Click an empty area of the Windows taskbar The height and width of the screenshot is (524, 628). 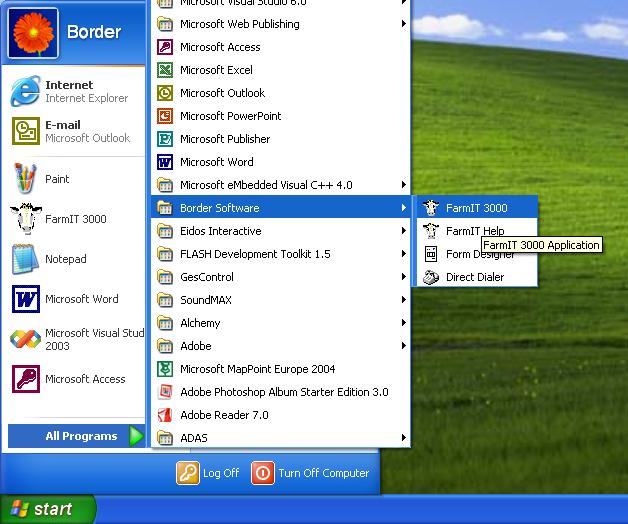(360, 511)
